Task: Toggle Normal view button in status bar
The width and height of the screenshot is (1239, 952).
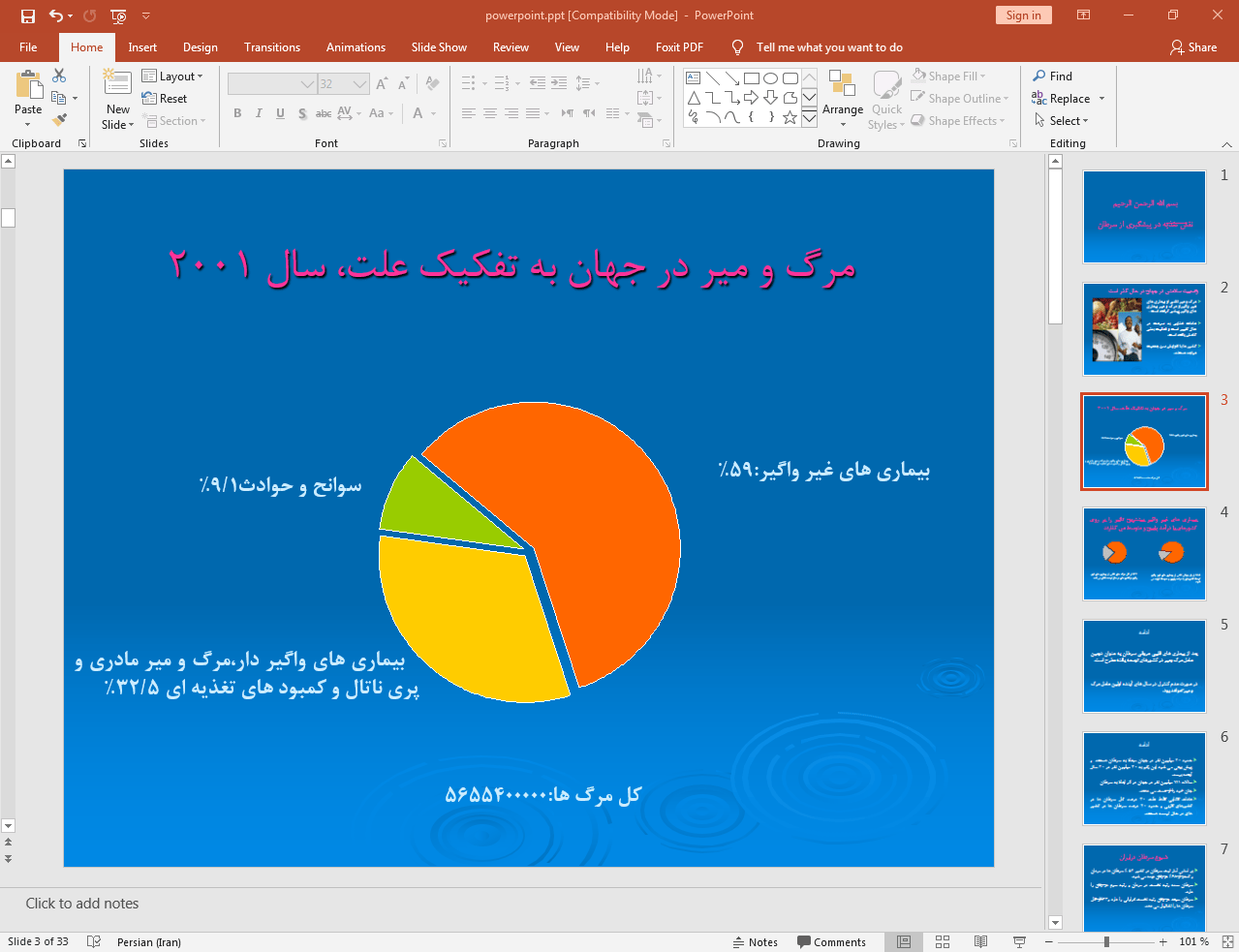Action: pyautogui.click(x=904, y=941)
